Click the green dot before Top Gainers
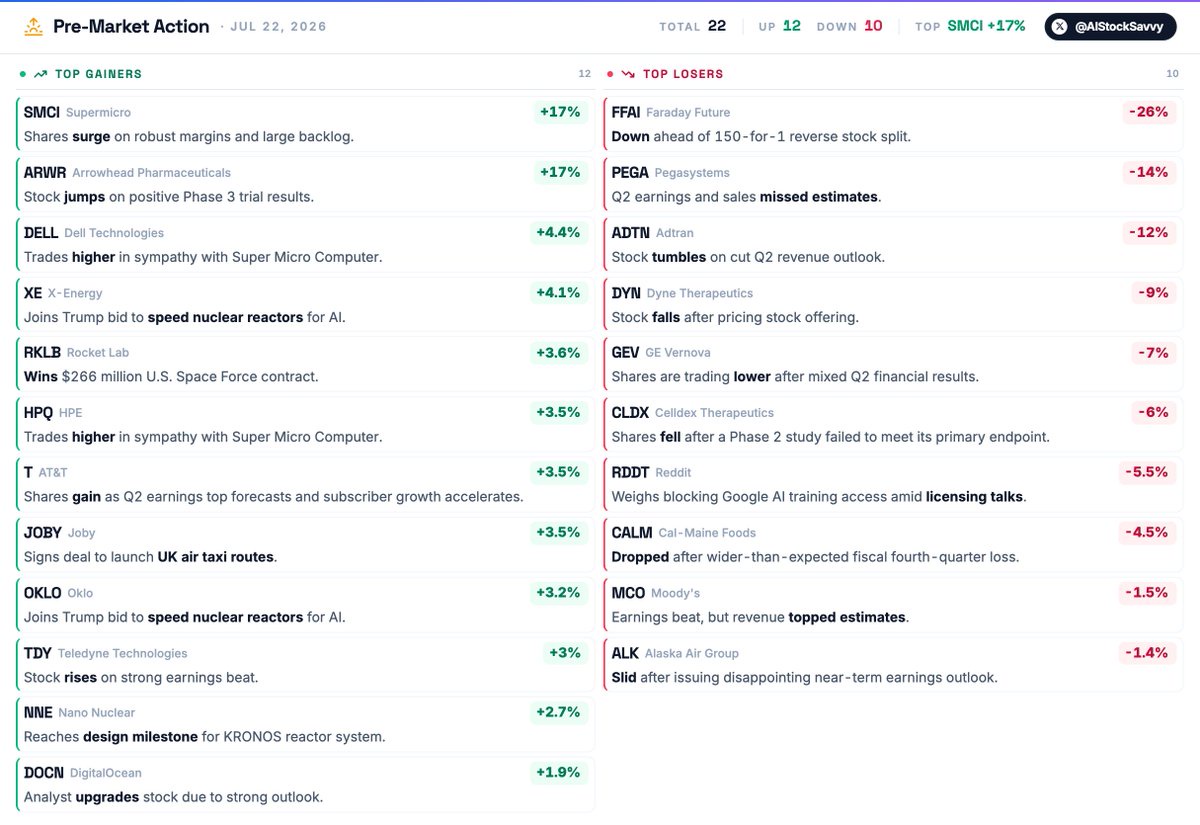Image resolution: width=1200 pixels, height=825 pixels. coord(23,74)
